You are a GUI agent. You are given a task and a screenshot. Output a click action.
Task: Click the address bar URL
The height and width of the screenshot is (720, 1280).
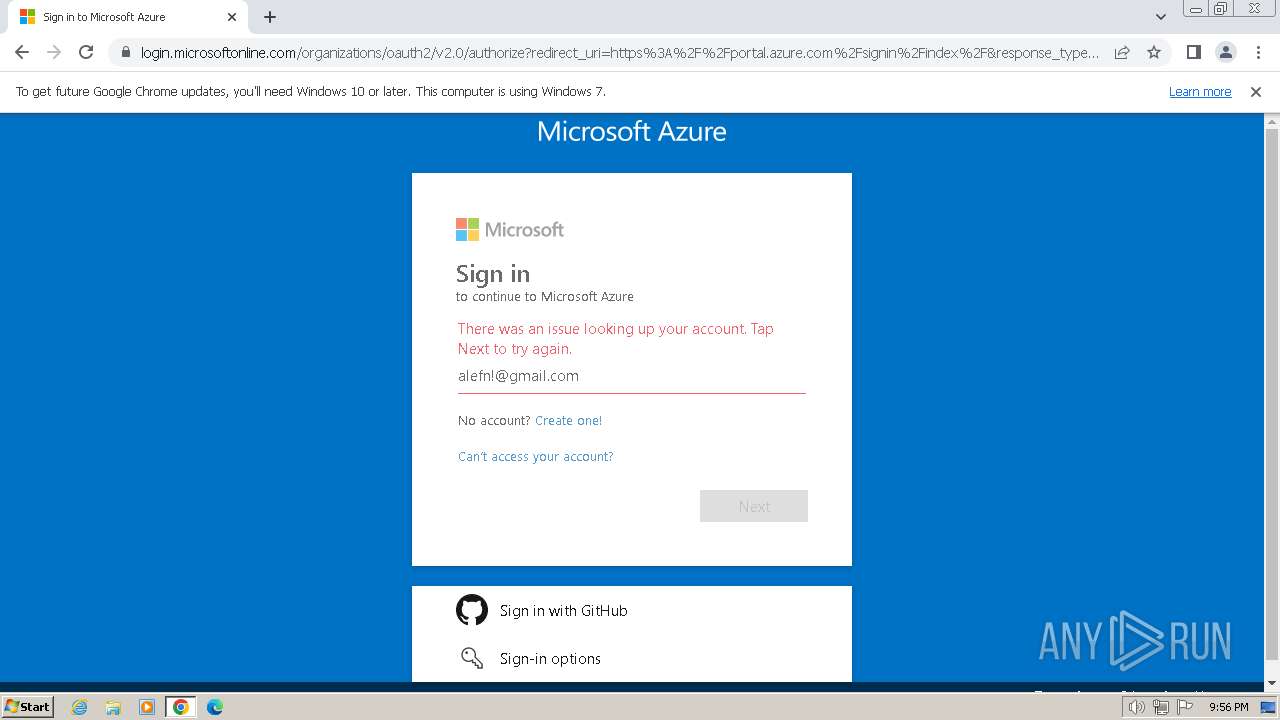[620, 53]
